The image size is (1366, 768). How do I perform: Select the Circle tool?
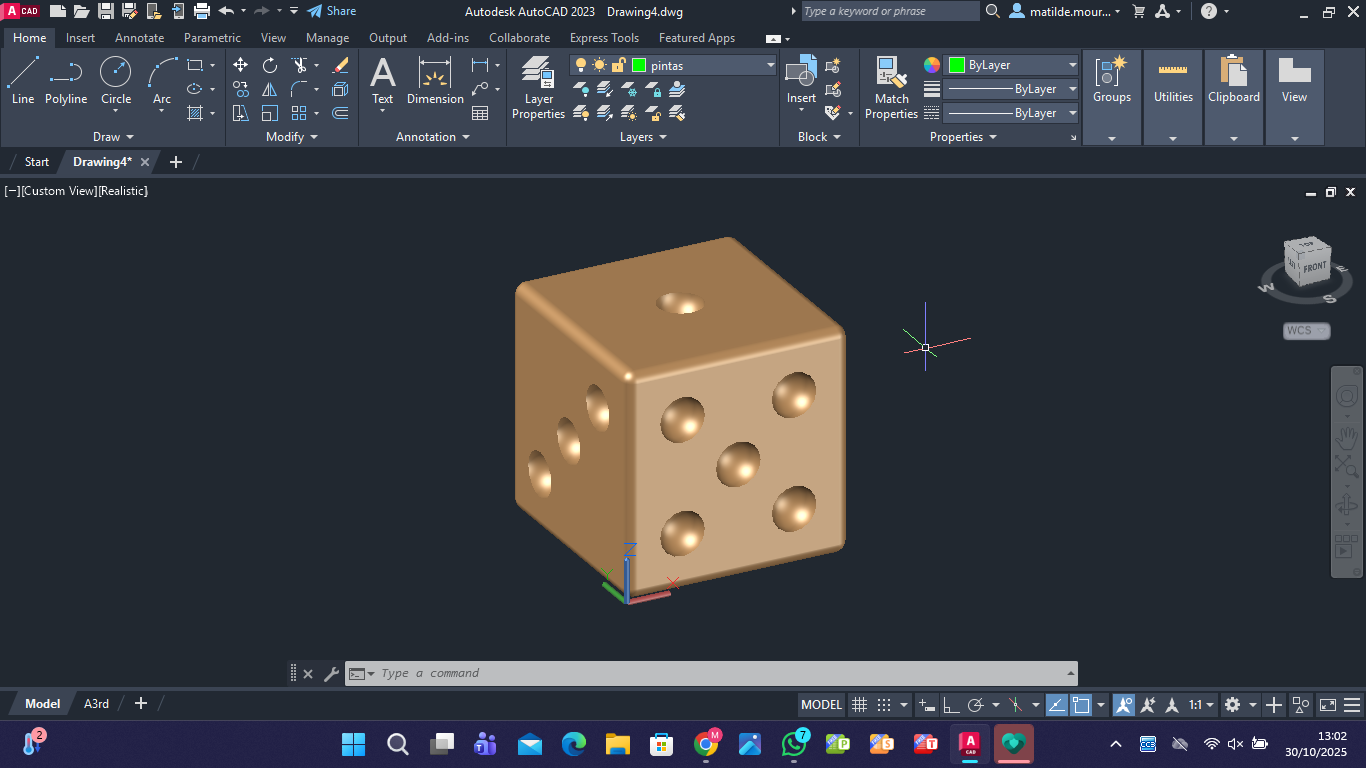pyautogui.click(x=116, y=80)
